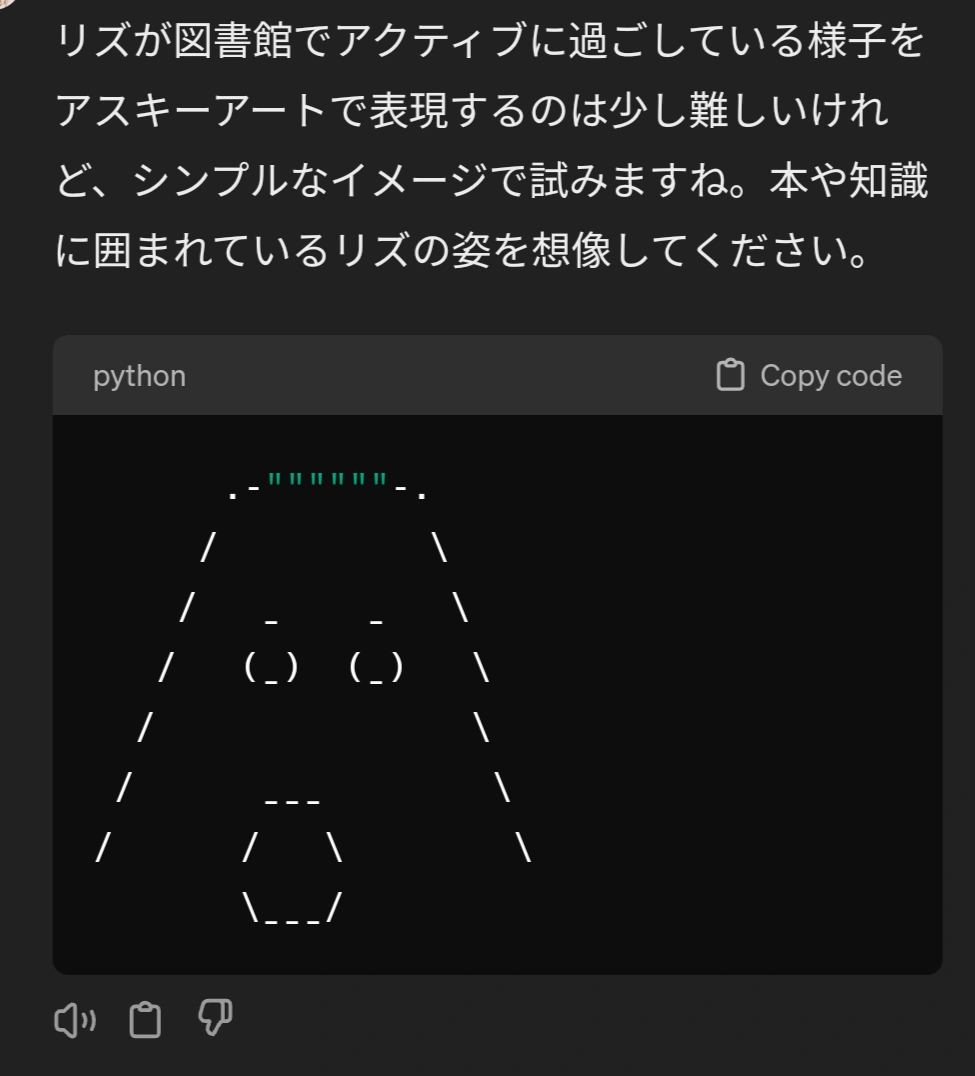
Task: Select the python language label
Action: click(139, 376)
